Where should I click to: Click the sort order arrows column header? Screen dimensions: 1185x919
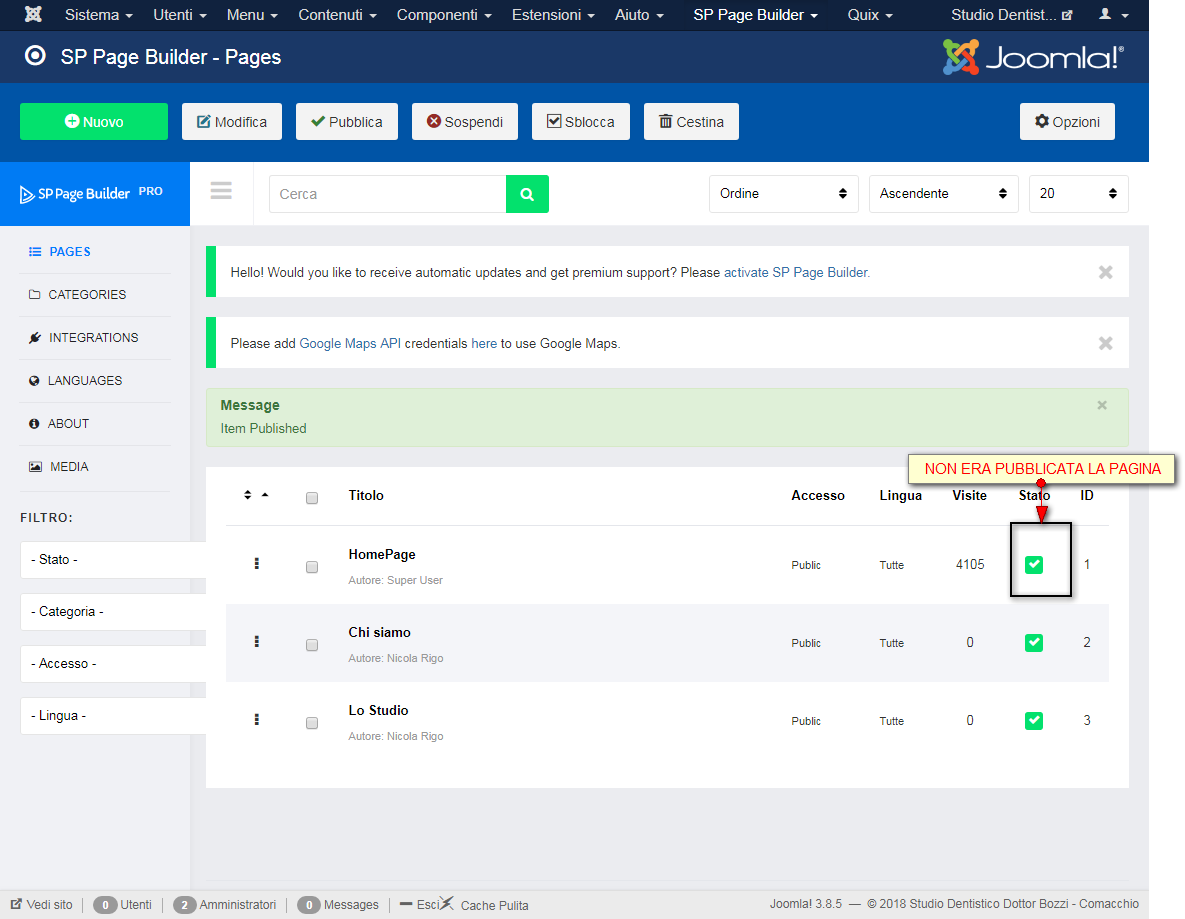point(256,495)
